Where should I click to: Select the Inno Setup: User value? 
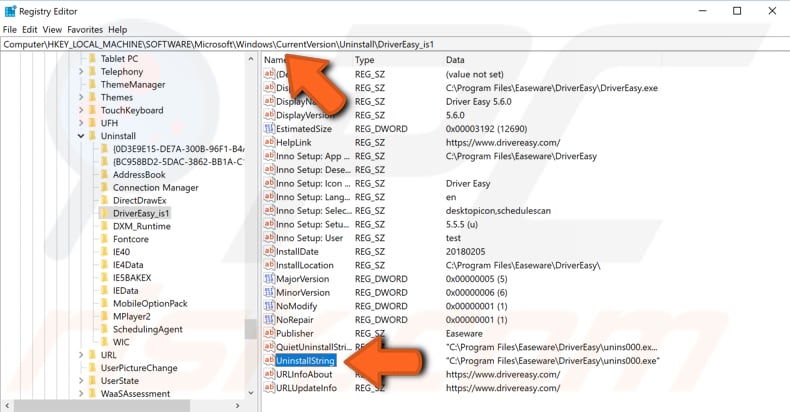coord(309,238)
